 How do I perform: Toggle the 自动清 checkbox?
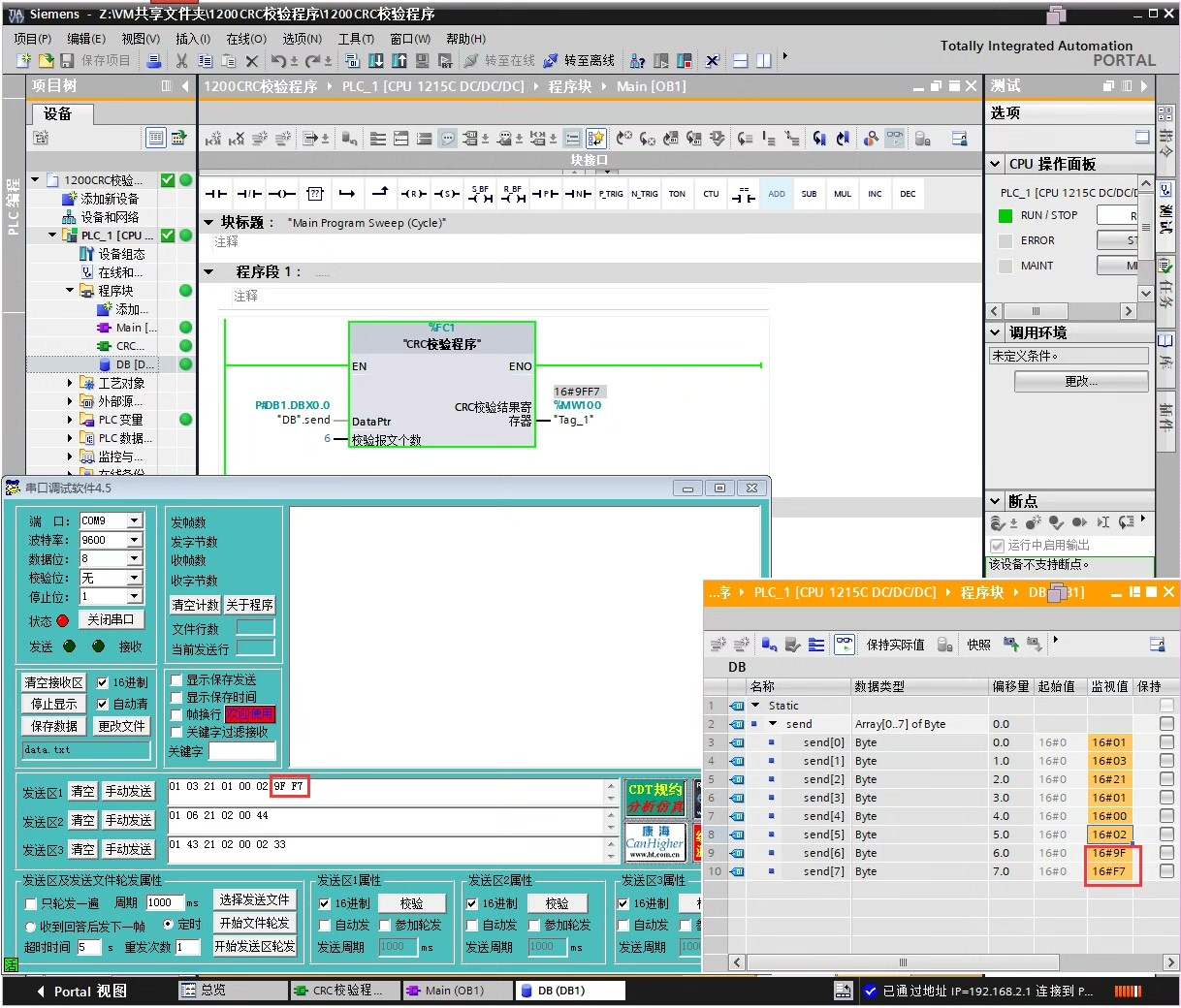(102, 705)
